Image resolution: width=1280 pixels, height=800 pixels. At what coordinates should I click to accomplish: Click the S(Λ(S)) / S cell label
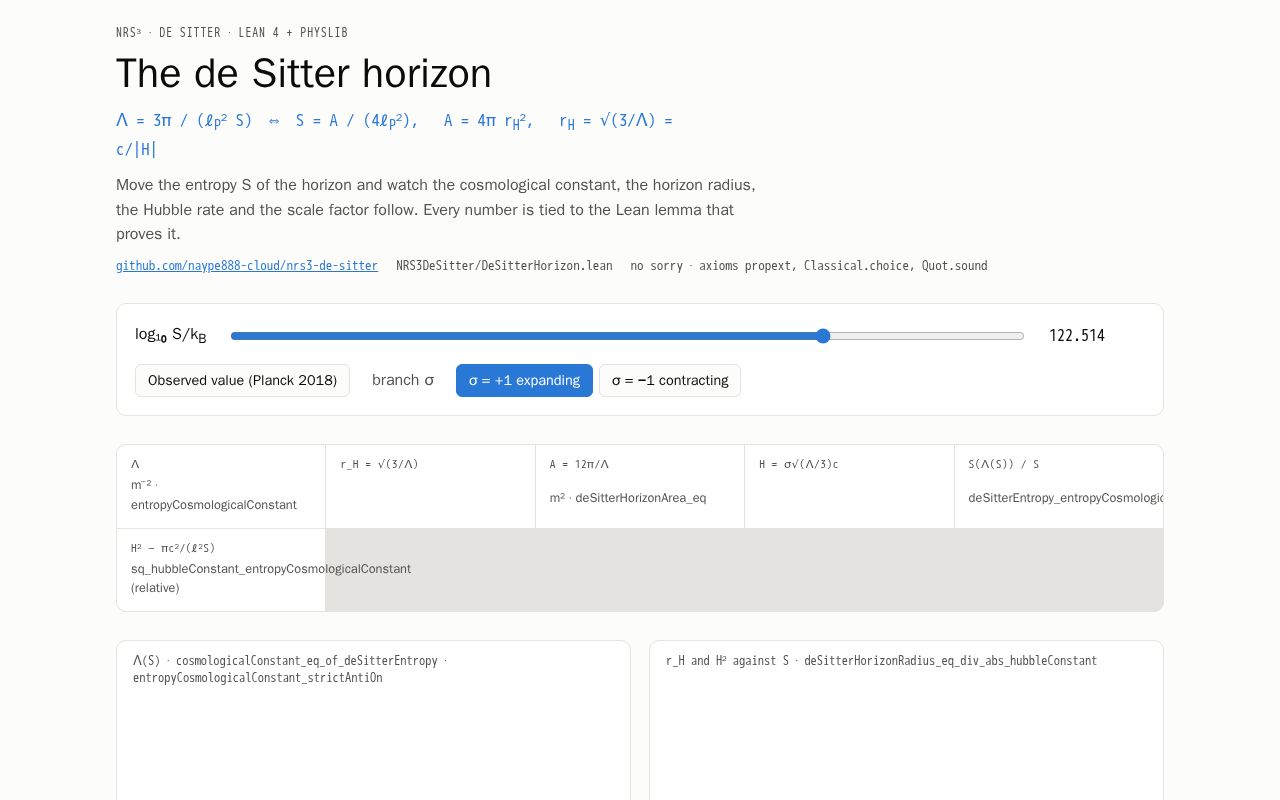[x=1003, y=464]
